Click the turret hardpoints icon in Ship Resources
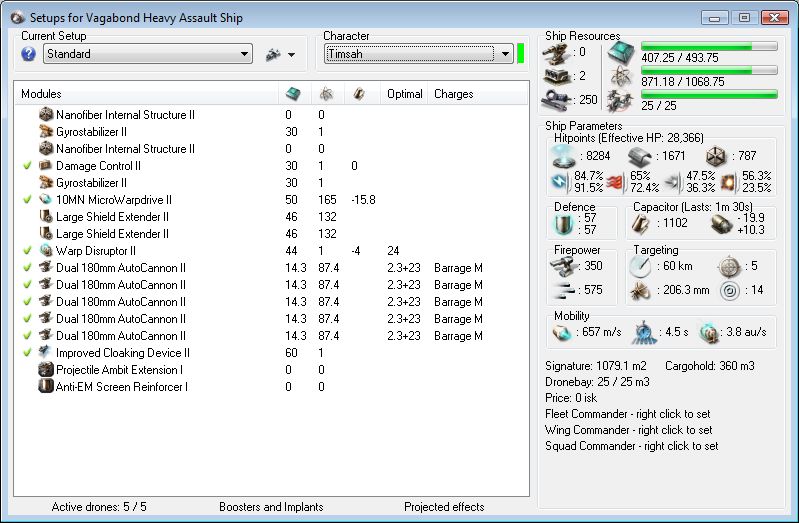This screenshot has height=523, width=799. [556, 53]
